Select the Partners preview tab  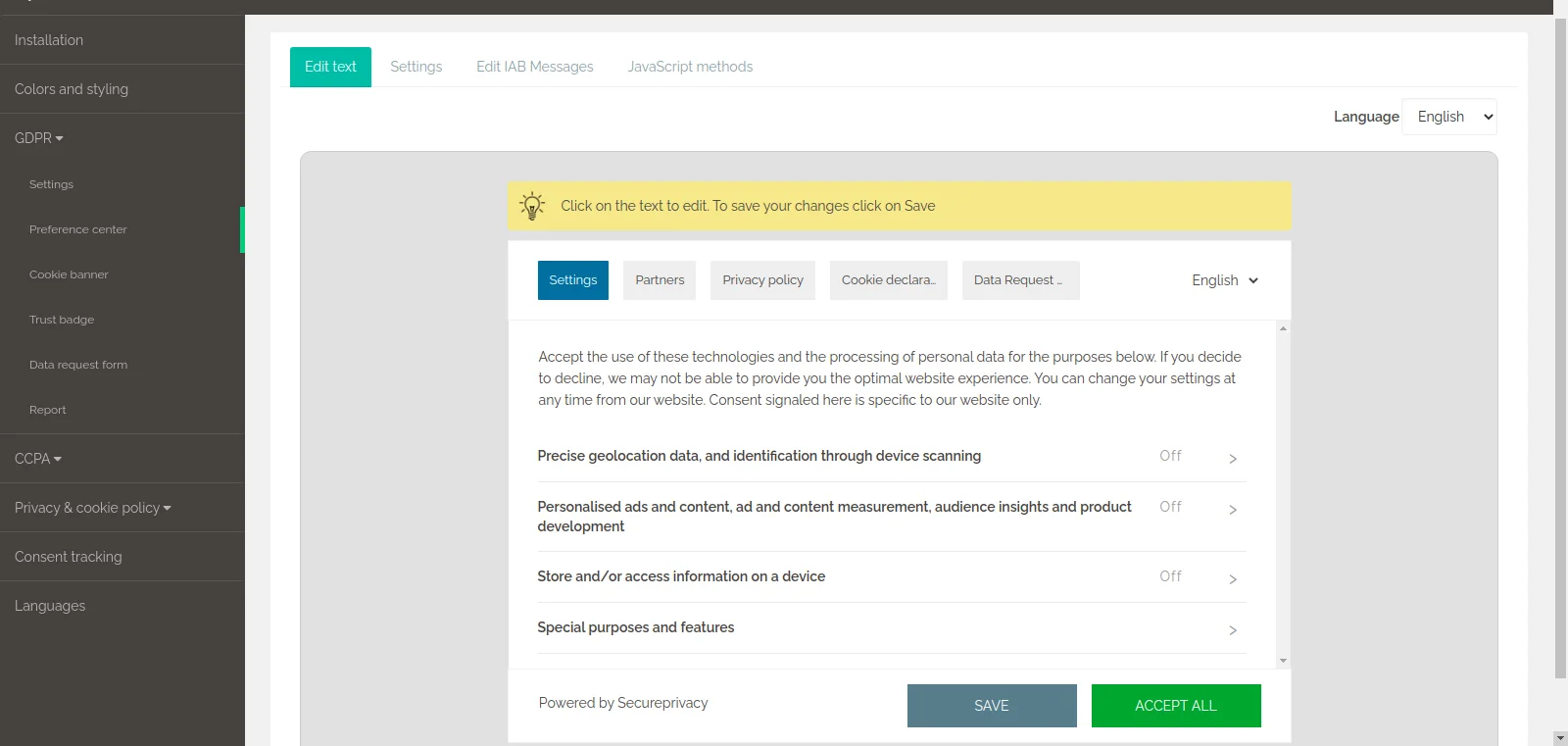[x=660, y=280]
